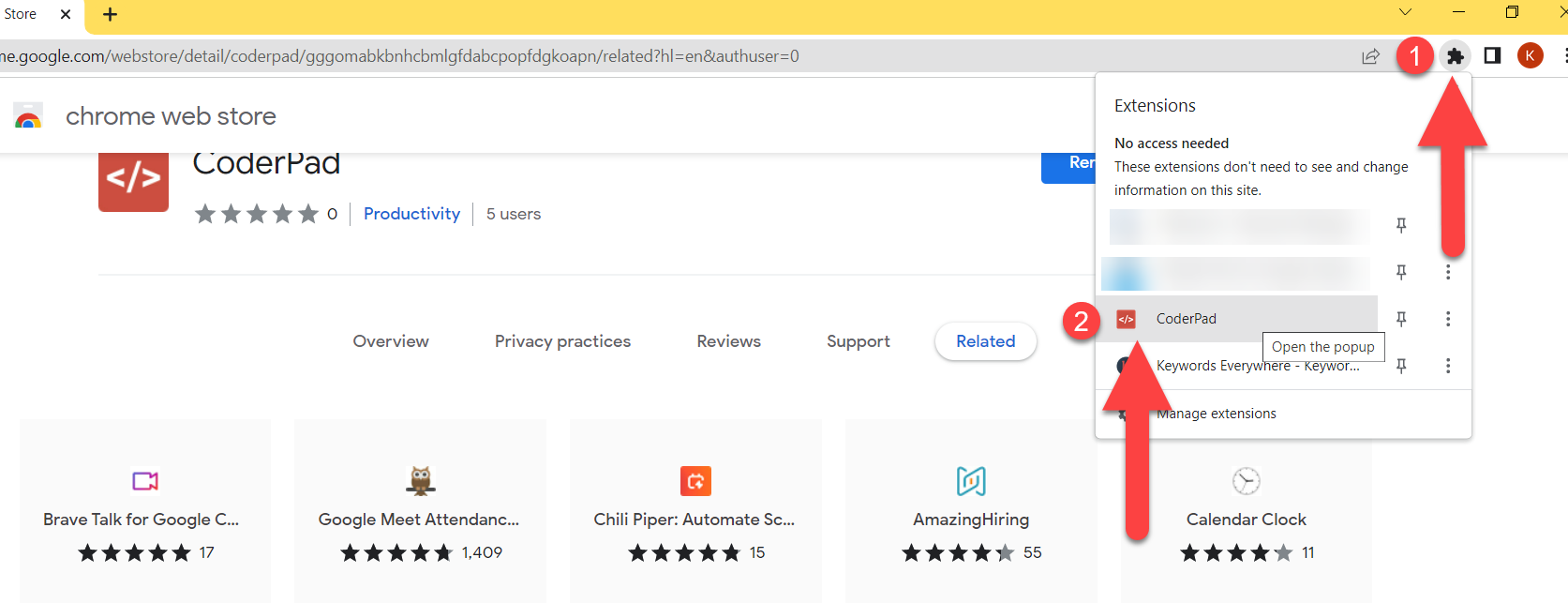Toggle pin for the first blurred extension
This screenshot has height=603, width=1568.
tap(1401, 225)
